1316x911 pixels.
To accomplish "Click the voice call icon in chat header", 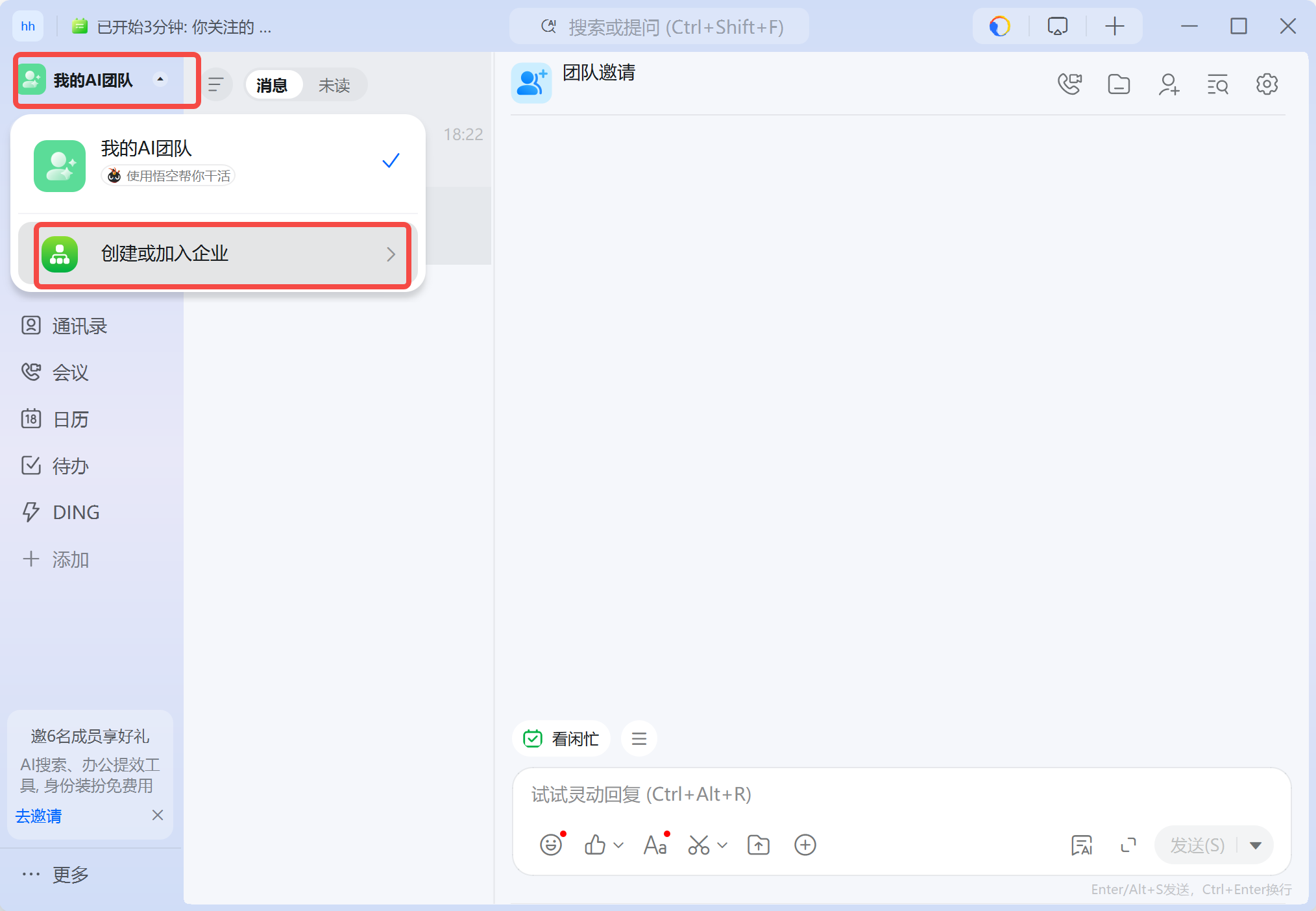I will tap(1069, 84).
